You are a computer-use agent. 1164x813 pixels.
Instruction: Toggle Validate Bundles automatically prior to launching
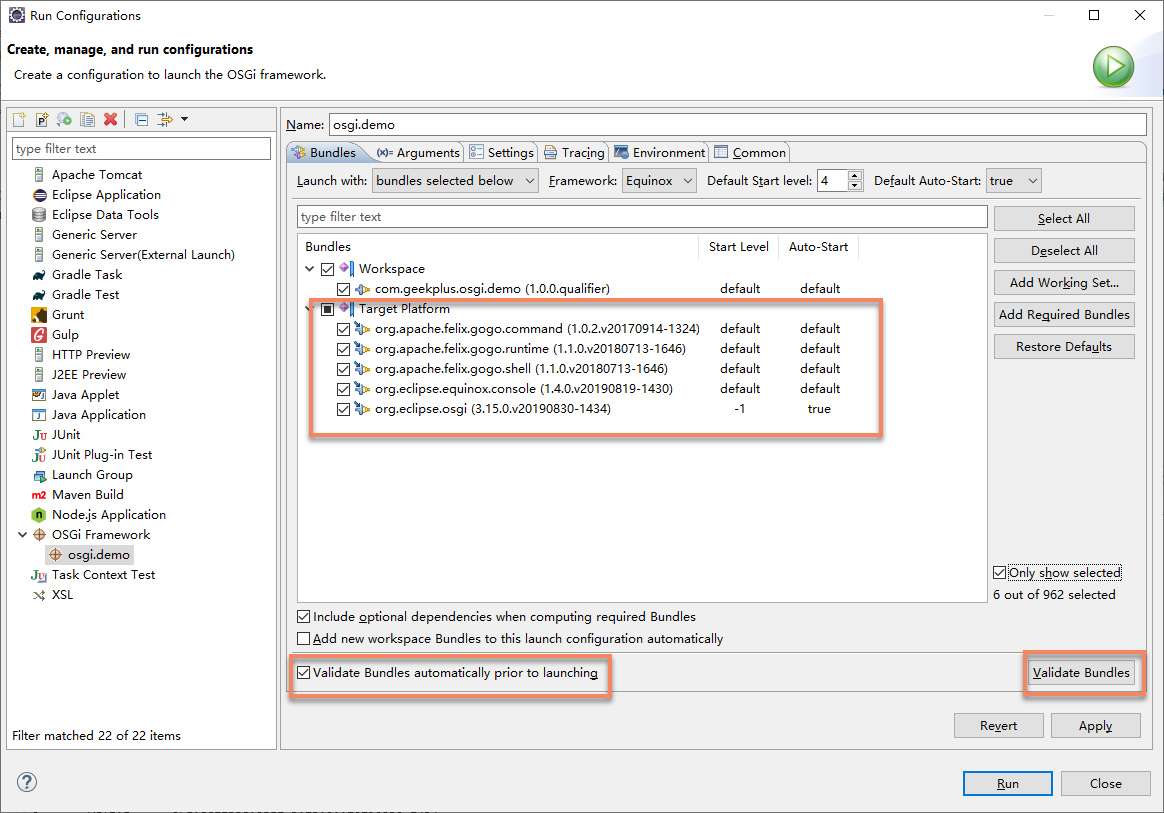[303, 673]
